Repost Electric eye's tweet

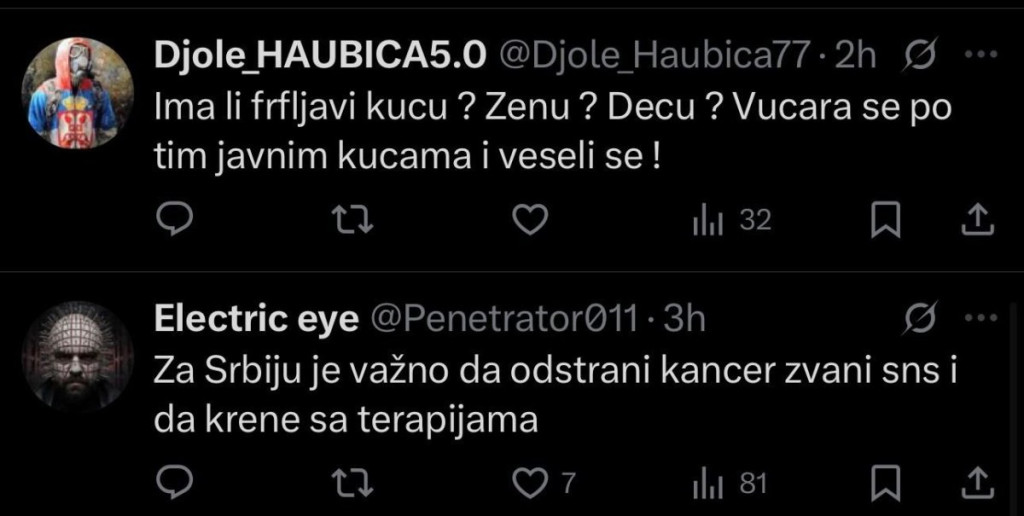pos(352,484)
